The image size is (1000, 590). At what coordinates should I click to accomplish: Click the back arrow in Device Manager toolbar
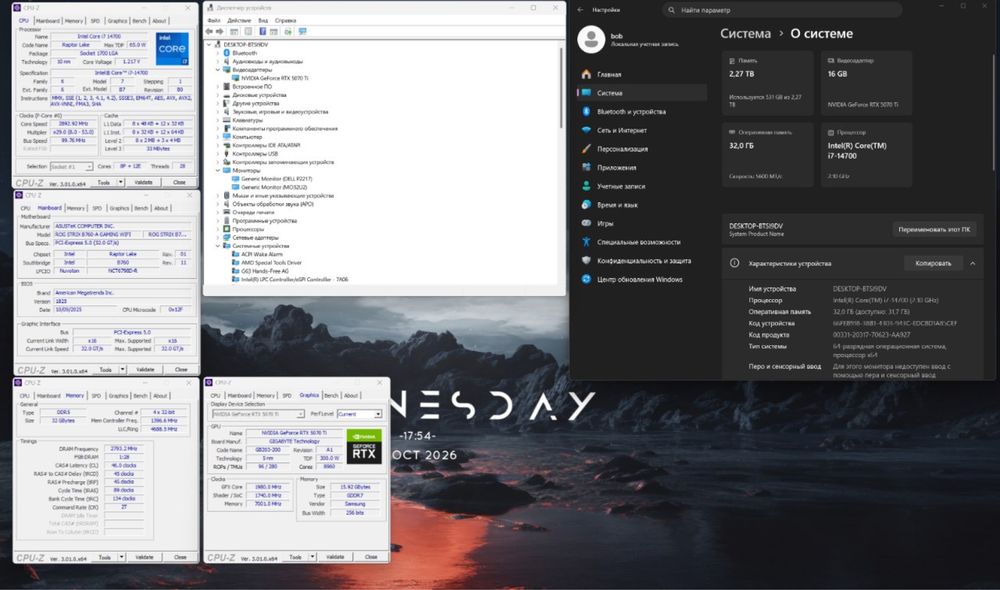coord(209,31)
